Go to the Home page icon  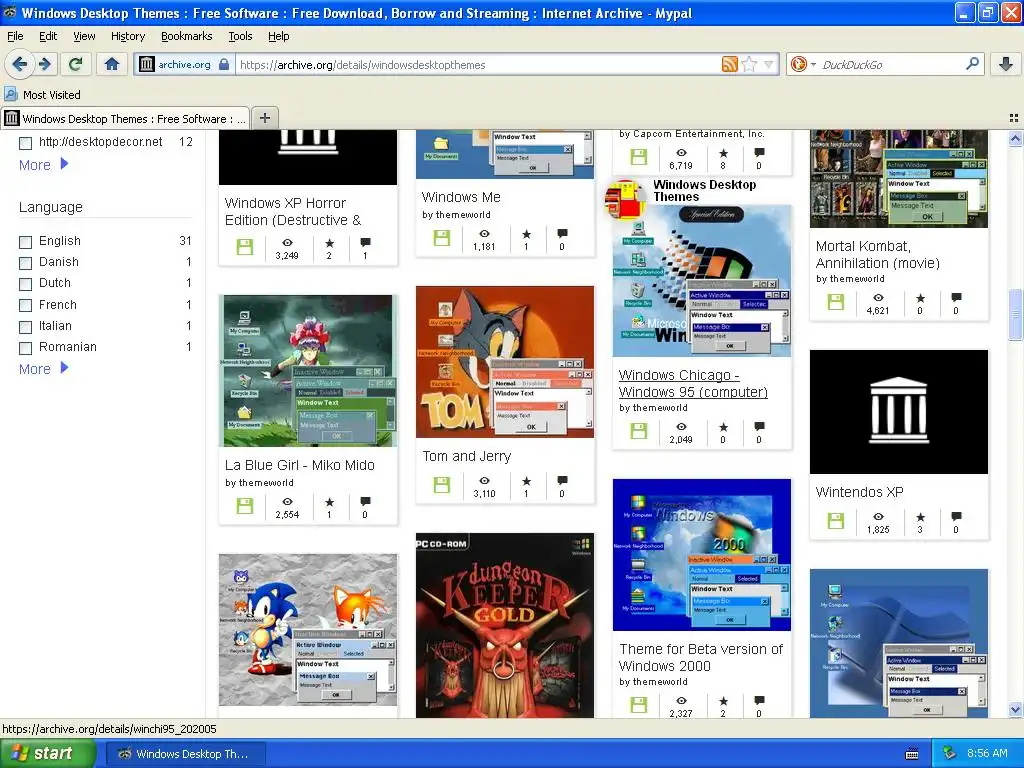(112, 64)
